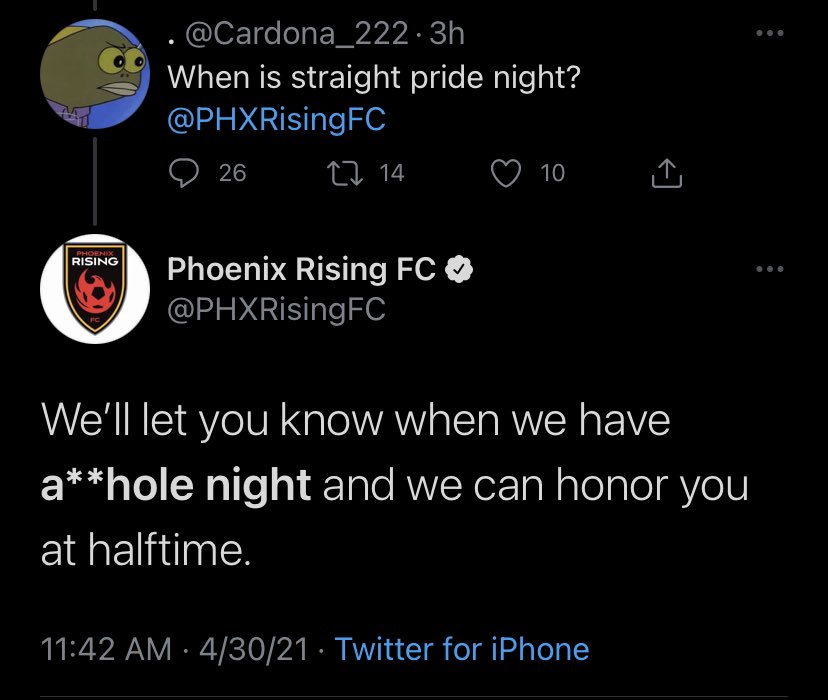Click the Twitter for iPhone link

pyautogui.click(x=462, y=649)
